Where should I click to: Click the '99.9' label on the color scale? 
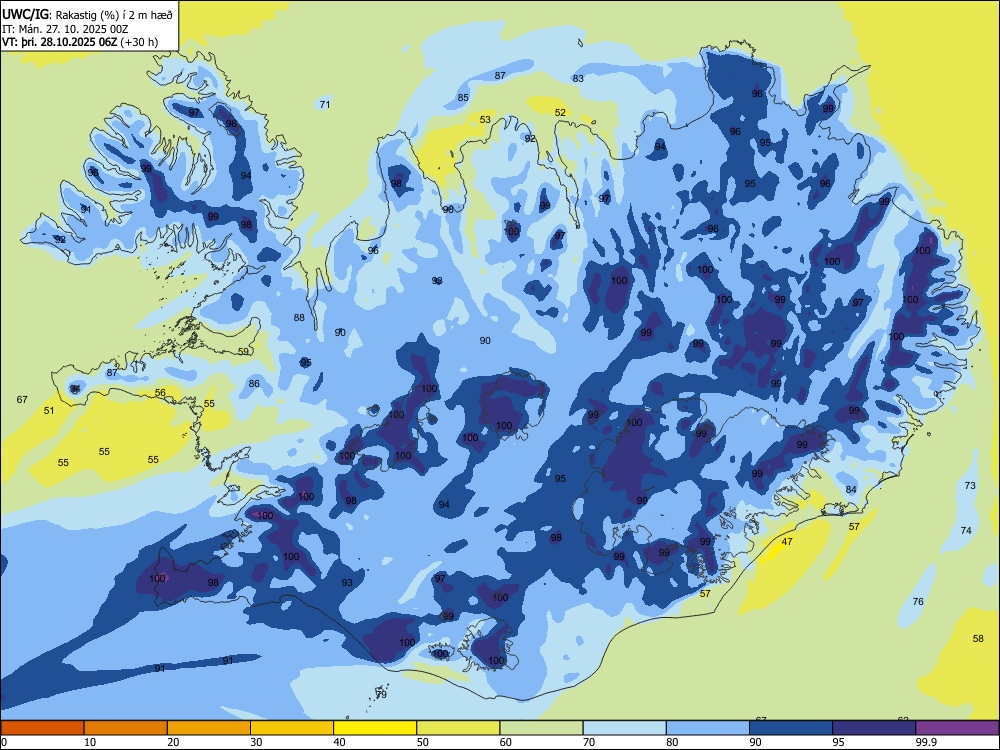926,742
